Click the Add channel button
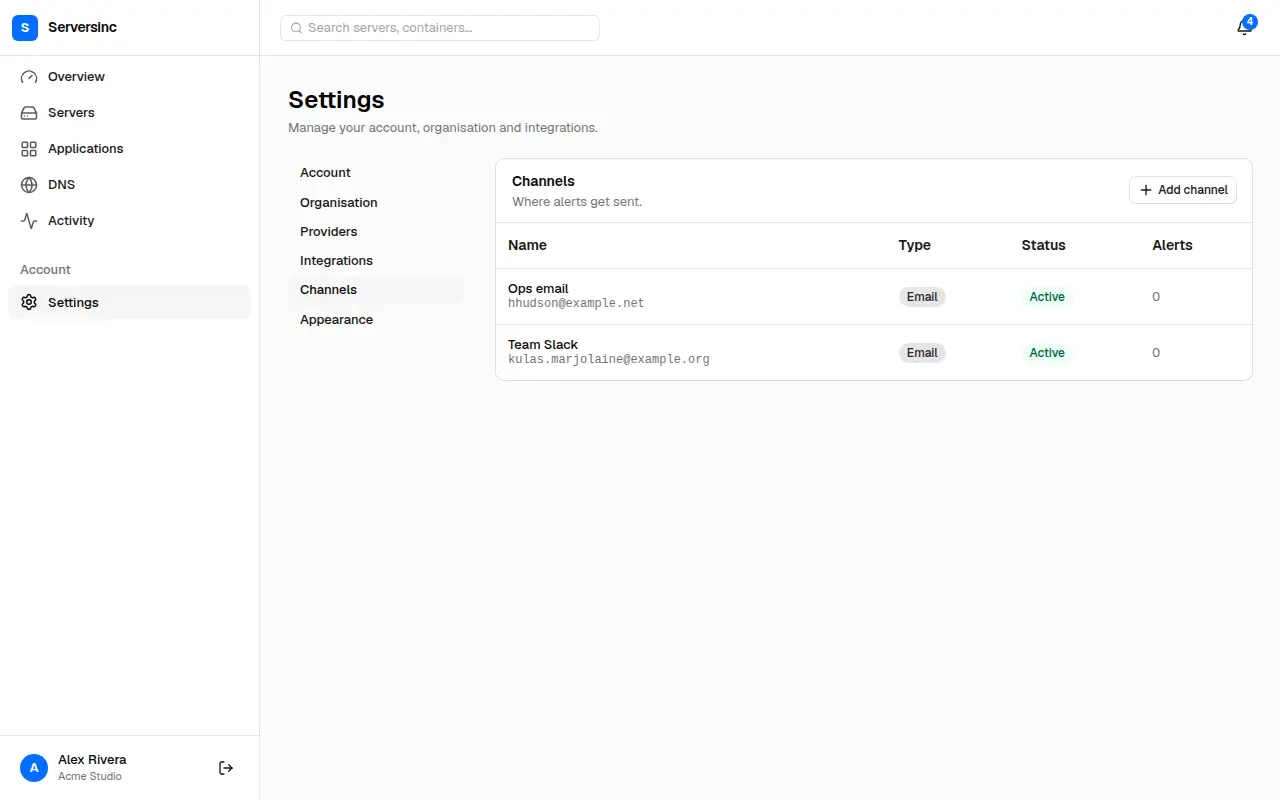The width and height of the screenshot is (1280, 800). coord(1183,190)
